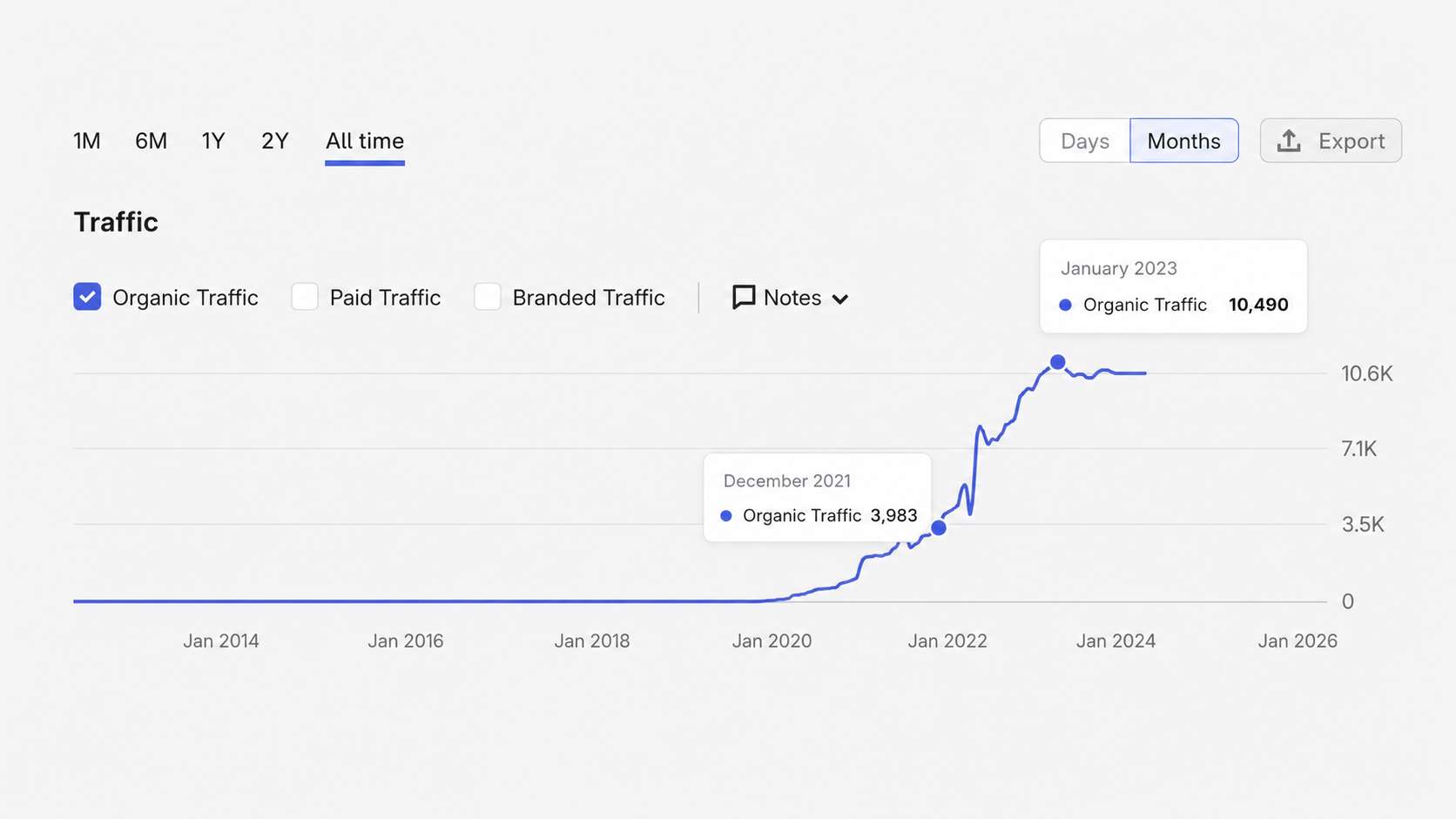
Task: Click the Export button
Action: click(x=1331, y=141)
